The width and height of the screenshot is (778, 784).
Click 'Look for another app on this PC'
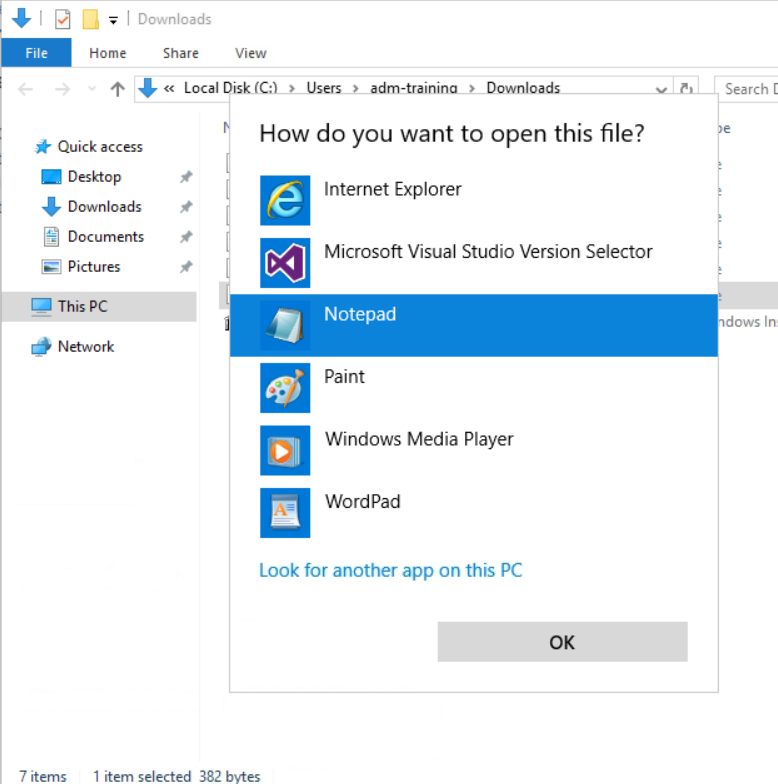390,570
